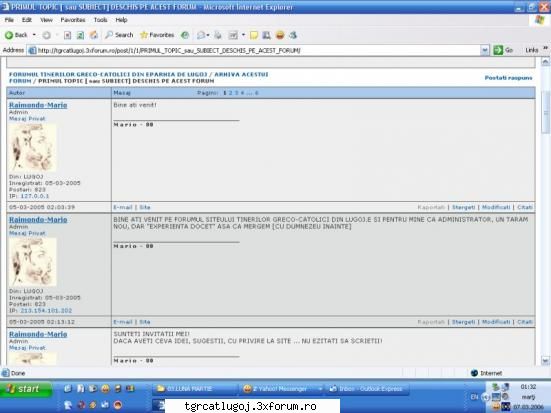This screenshot has height=413, width=551.
Task: Expand the Links toolbar chevron
Action: coord(546,49)
